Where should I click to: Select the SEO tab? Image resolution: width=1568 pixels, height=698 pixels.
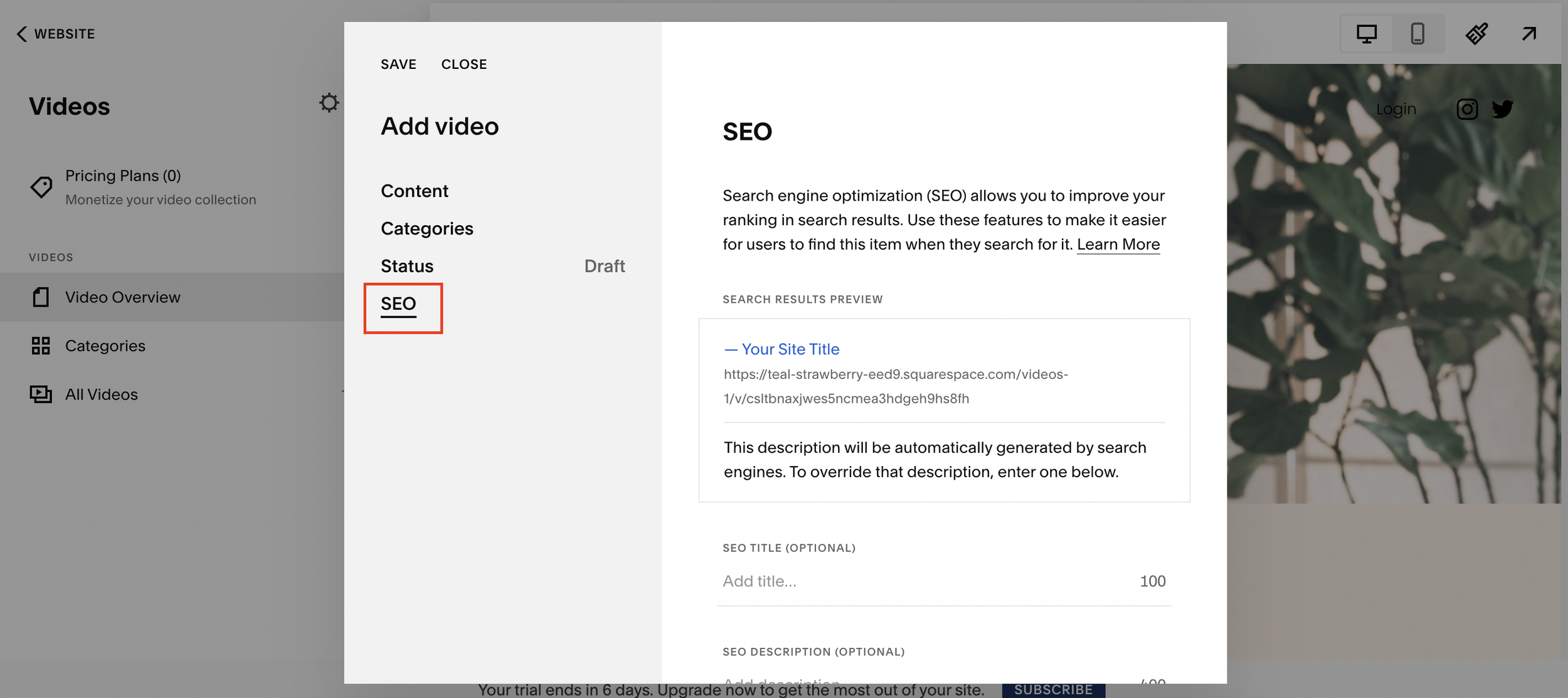point(398,304)
